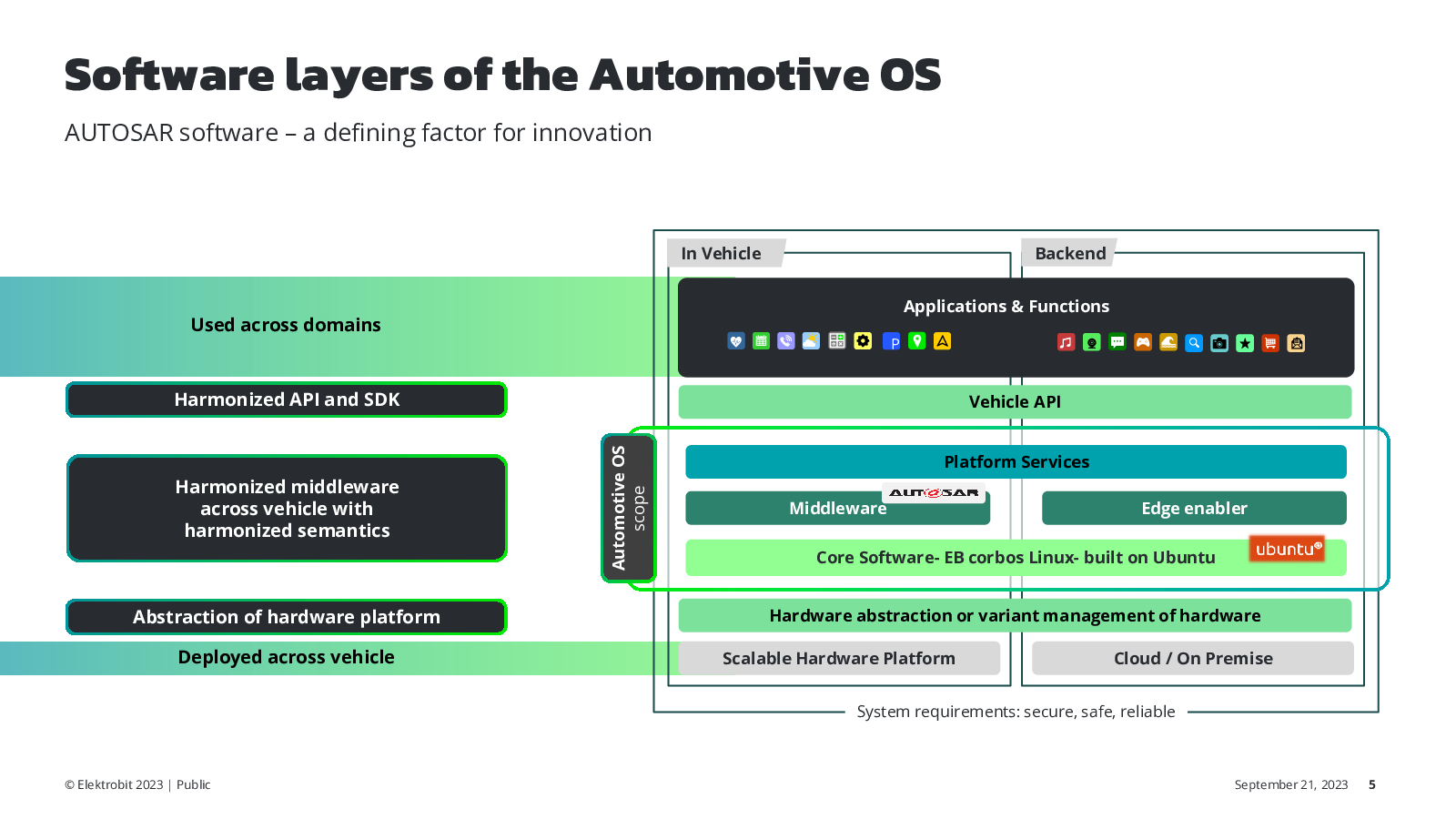Click the calculator app icon
Viewport: 1456px width, 819px height.
click(837, 341)
